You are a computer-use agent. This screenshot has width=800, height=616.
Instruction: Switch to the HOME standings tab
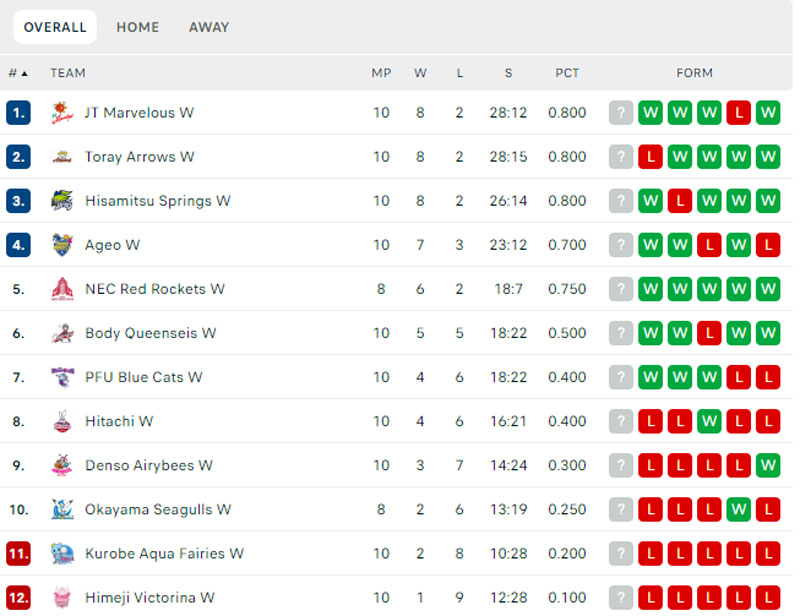138,27
